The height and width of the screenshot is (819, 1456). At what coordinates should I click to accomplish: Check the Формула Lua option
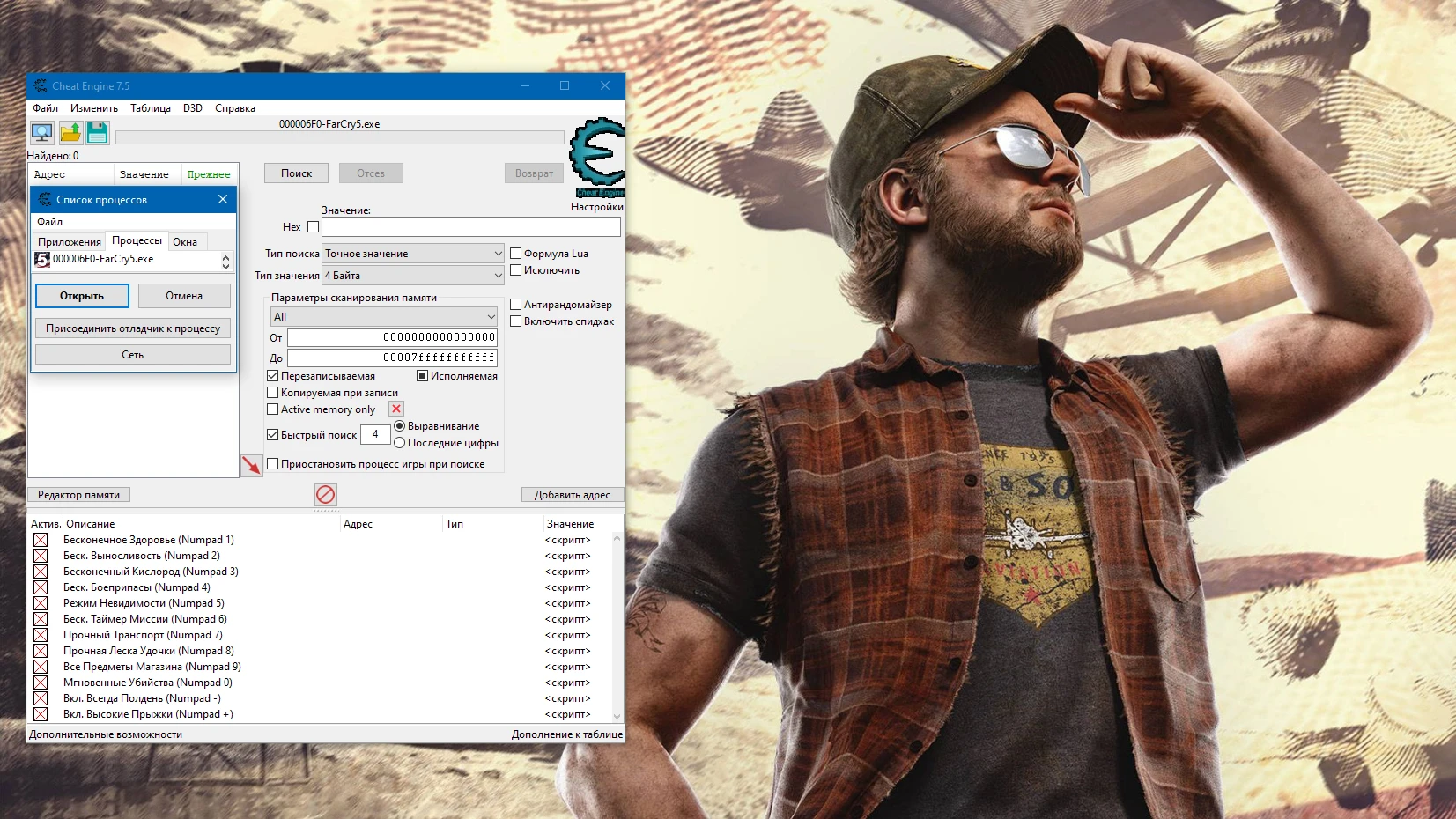point(516,253)
